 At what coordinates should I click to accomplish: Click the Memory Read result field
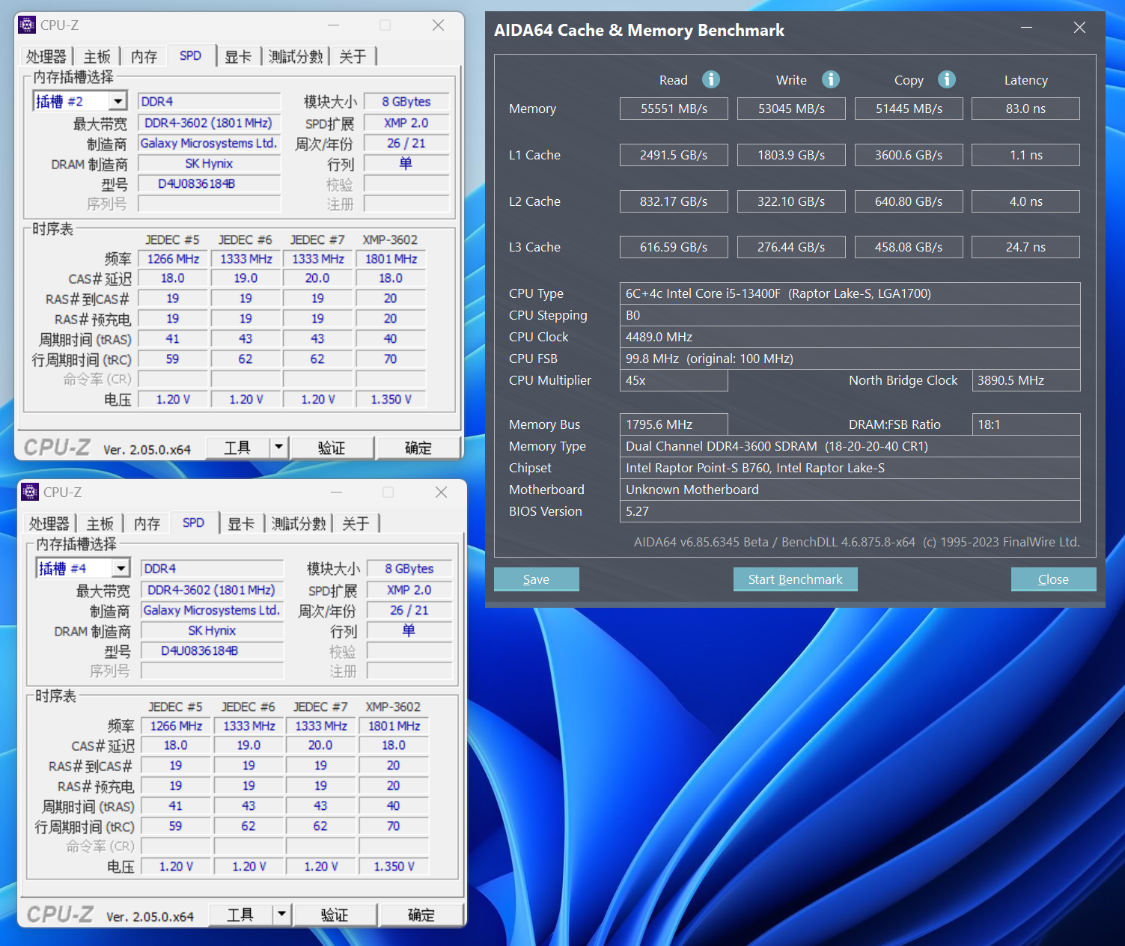[674, 108]
